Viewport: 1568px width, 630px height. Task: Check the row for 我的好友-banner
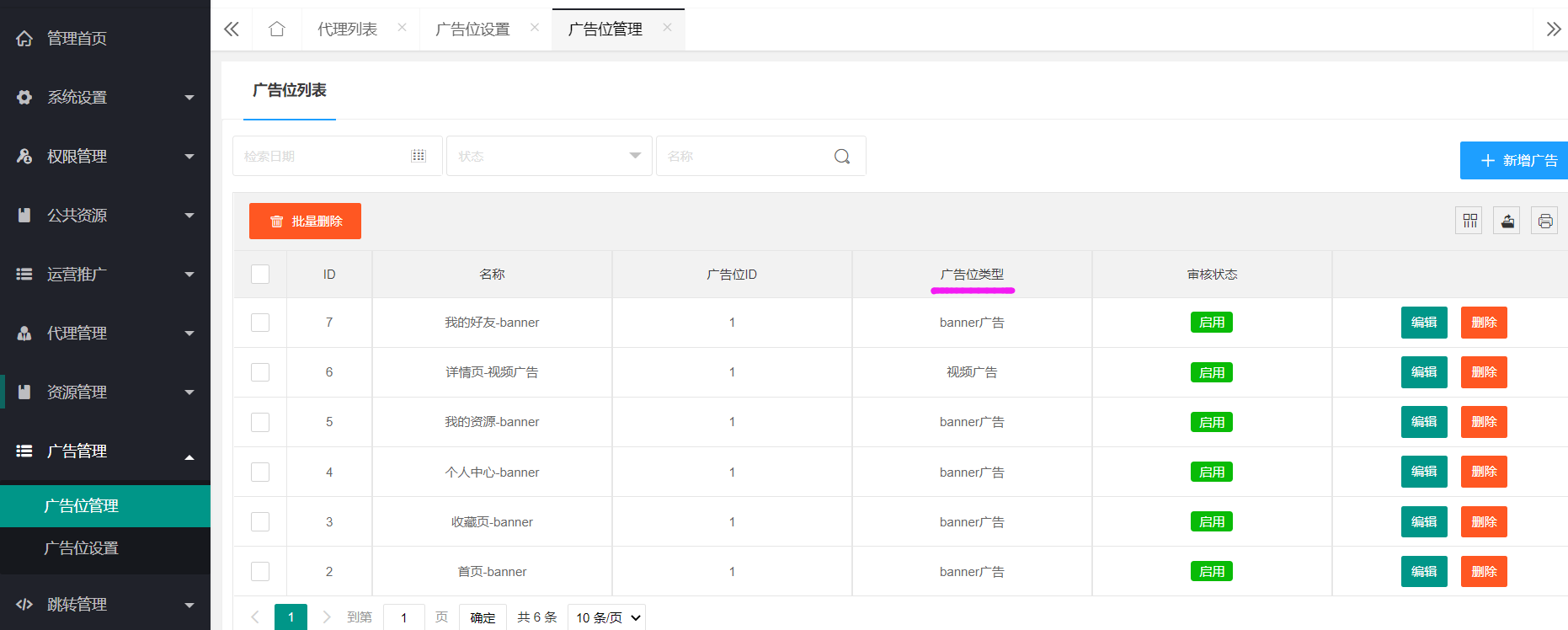(260, 323)
